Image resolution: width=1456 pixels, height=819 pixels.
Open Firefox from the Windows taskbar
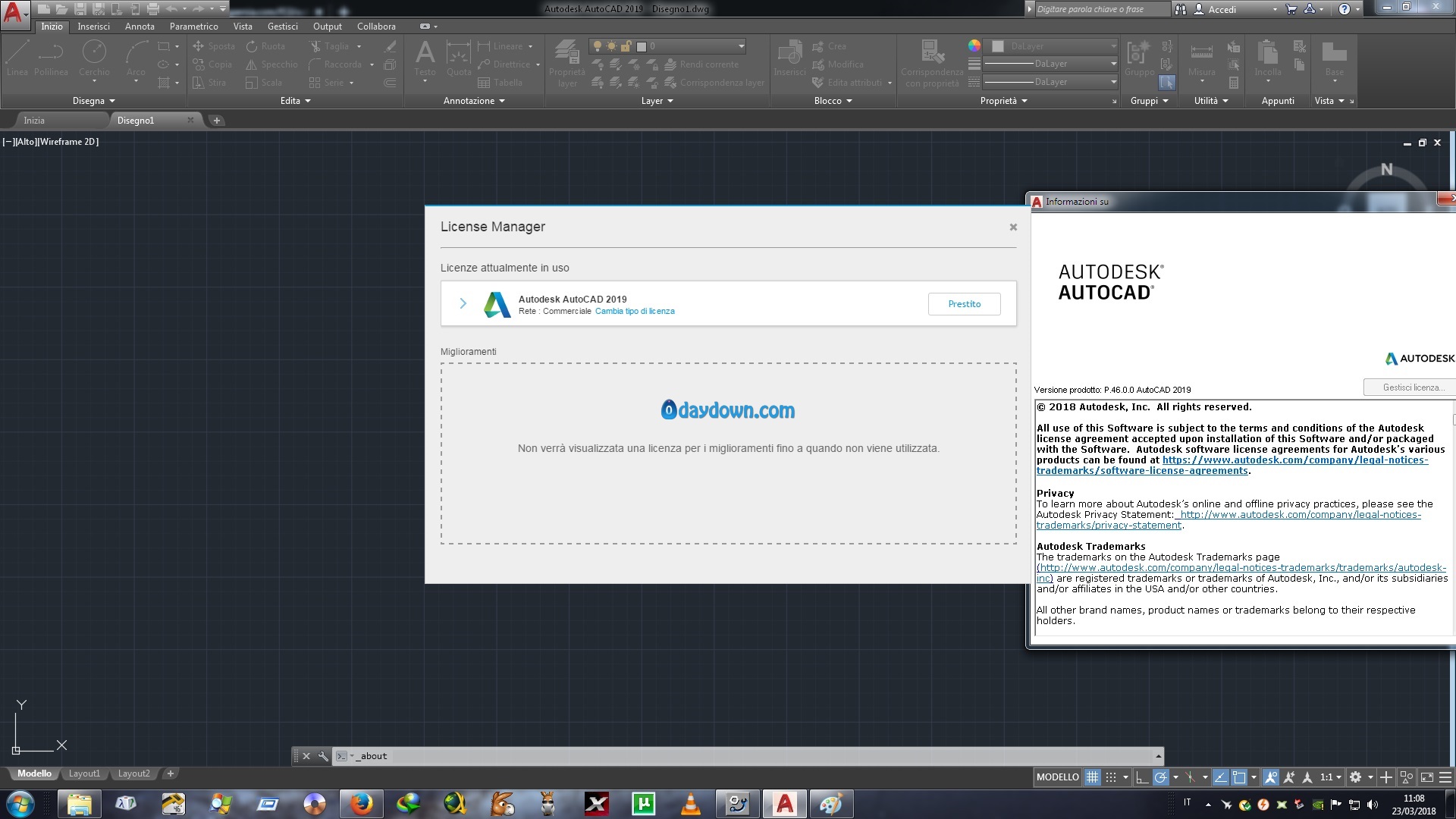coord(362,804)
